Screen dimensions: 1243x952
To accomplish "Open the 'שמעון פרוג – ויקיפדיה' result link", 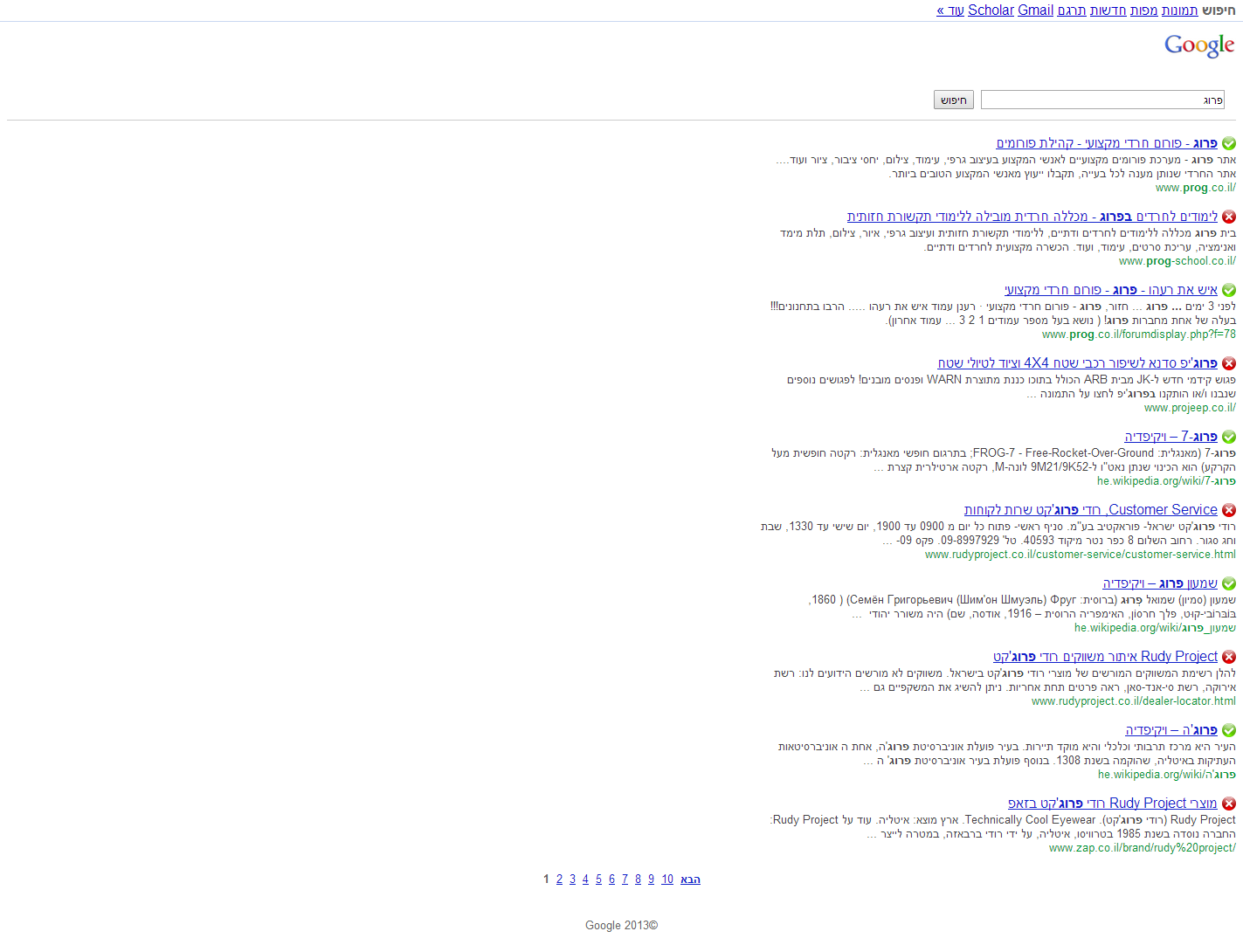I will coord(1160,583).
